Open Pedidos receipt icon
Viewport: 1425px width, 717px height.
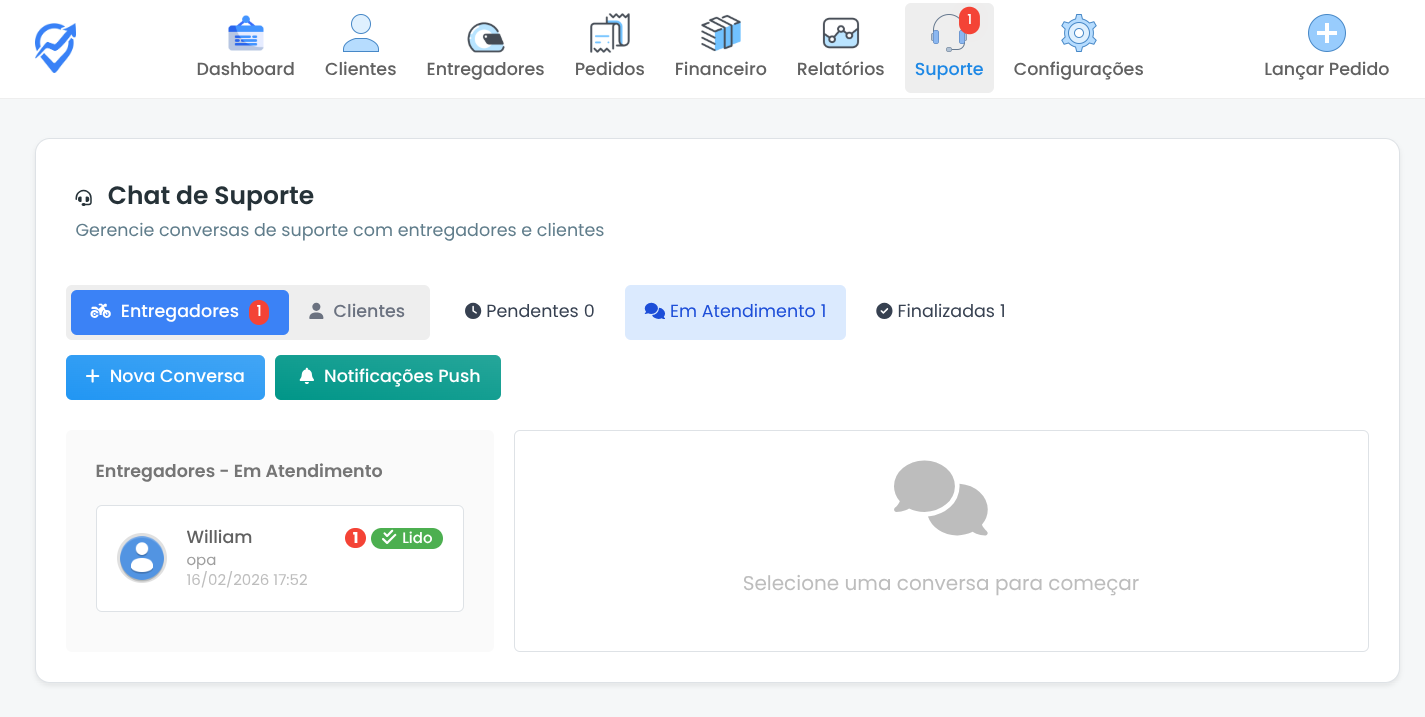pyautogui.click(x=609, y=34)
